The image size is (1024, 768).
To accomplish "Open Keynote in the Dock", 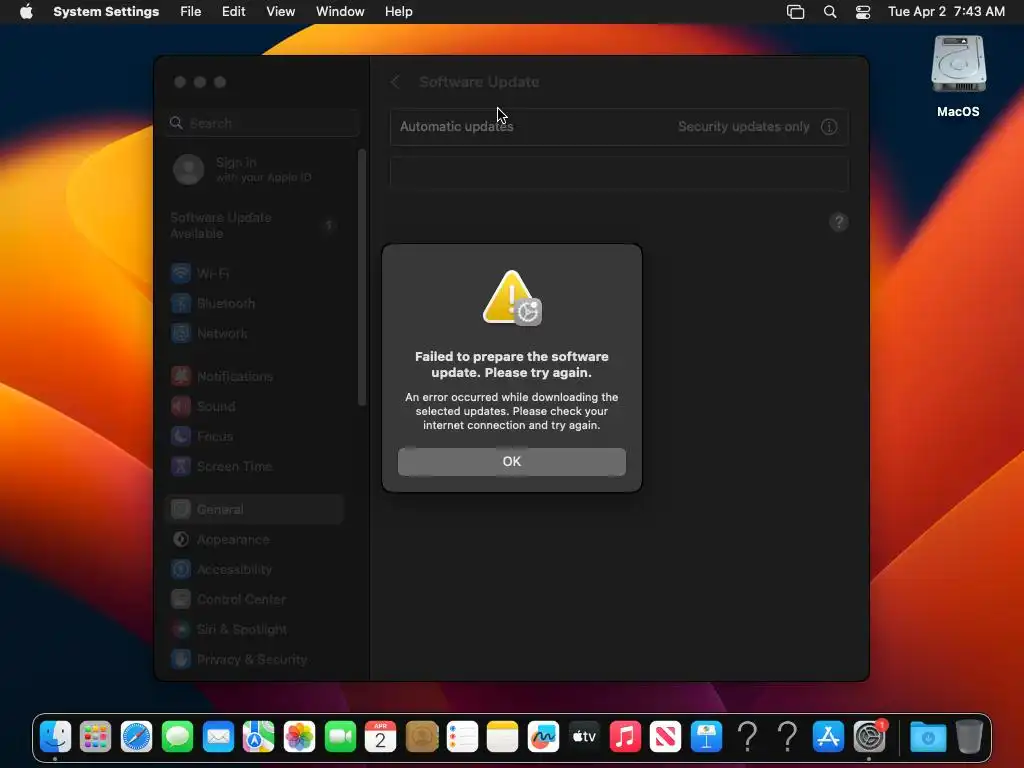I will 707,737.
